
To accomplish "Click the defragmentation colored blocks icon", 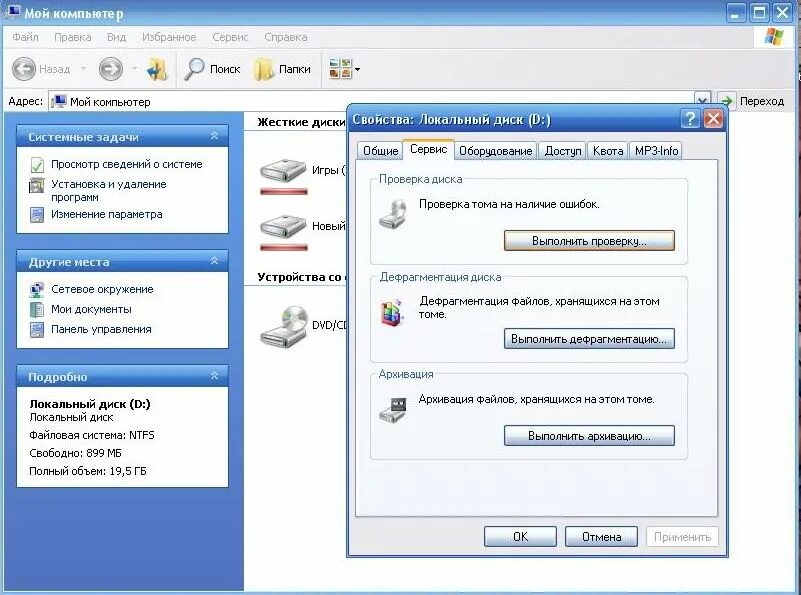I will tap(393, 312).
